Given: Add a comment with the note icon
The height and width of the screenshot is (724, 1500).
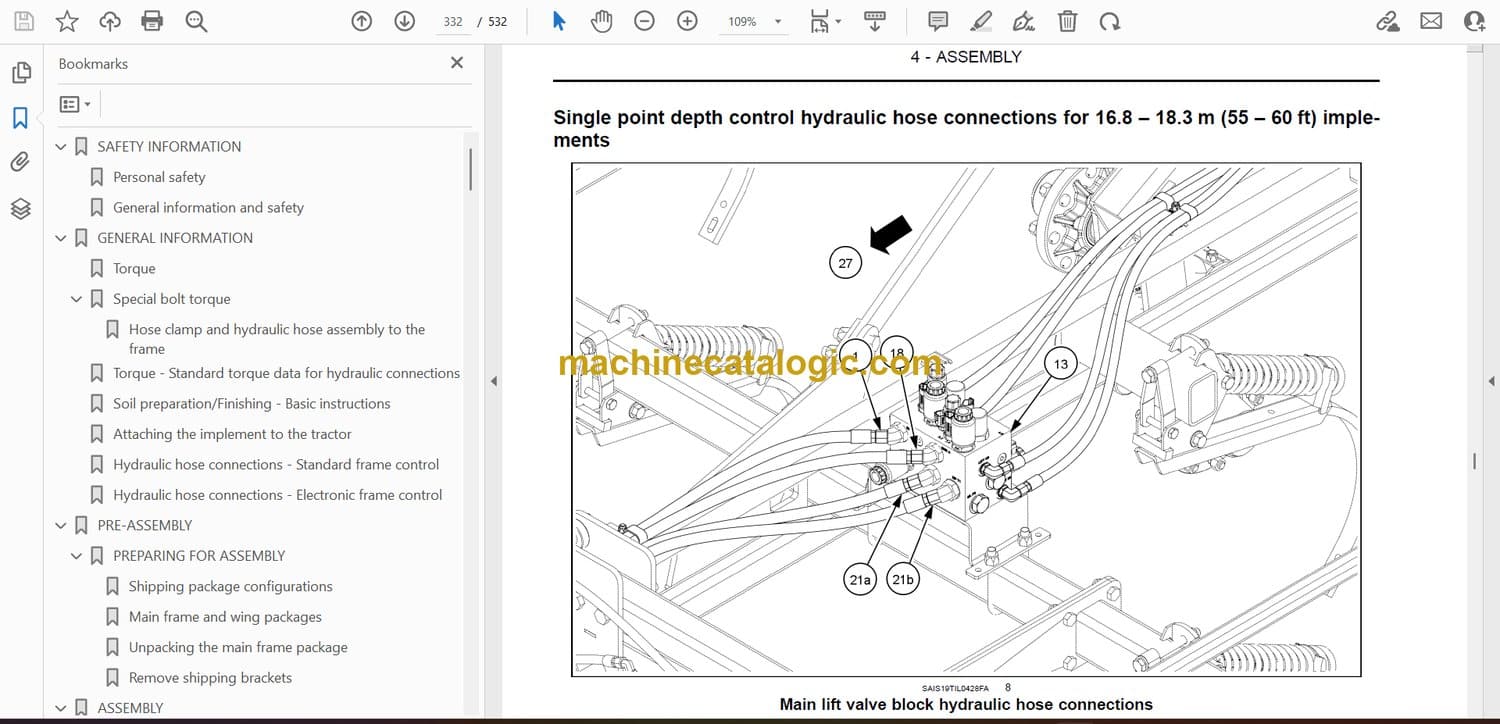Looking at the screenshot, I should point(938,21).
